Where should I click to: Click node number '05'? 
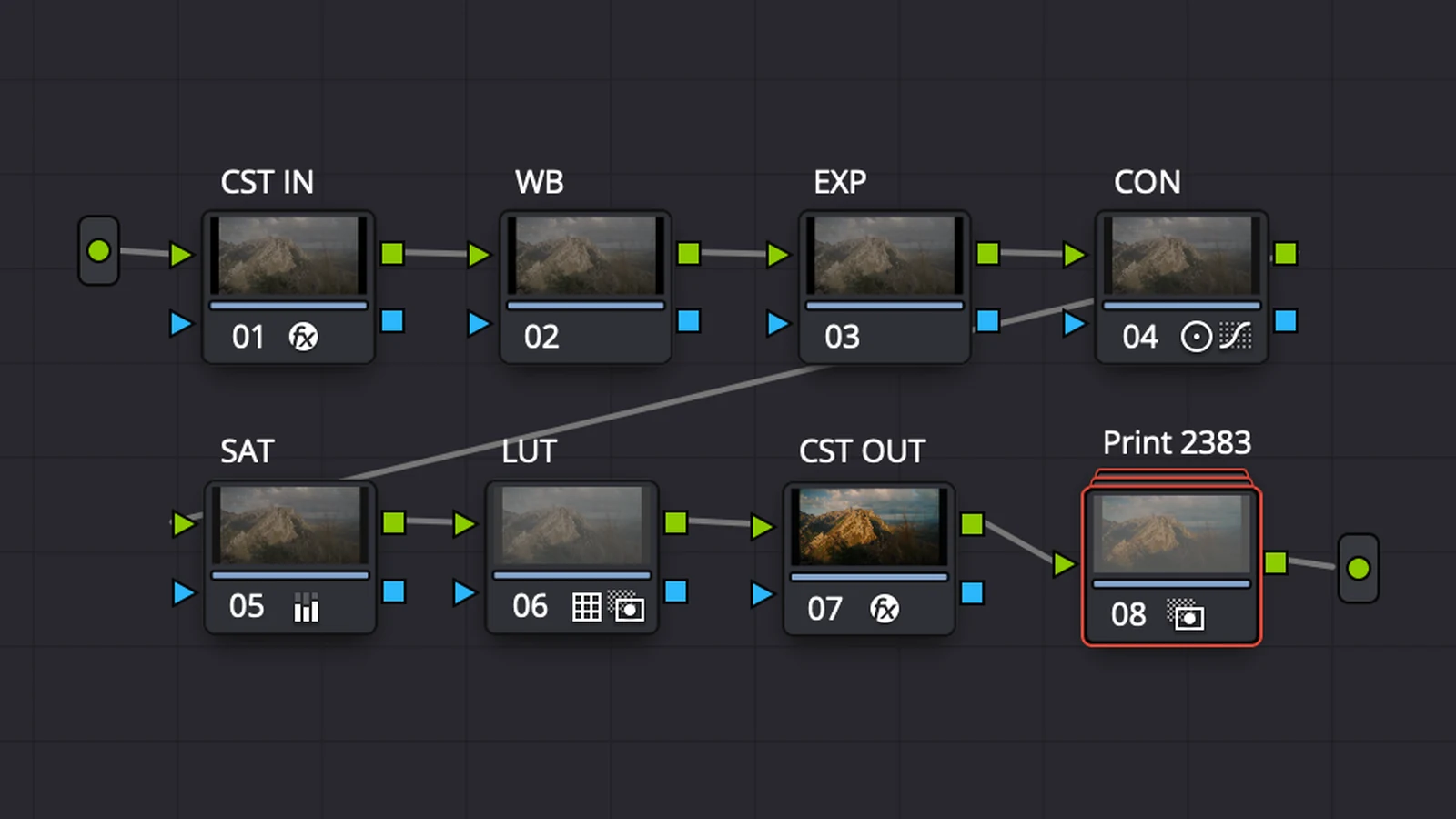247,606
